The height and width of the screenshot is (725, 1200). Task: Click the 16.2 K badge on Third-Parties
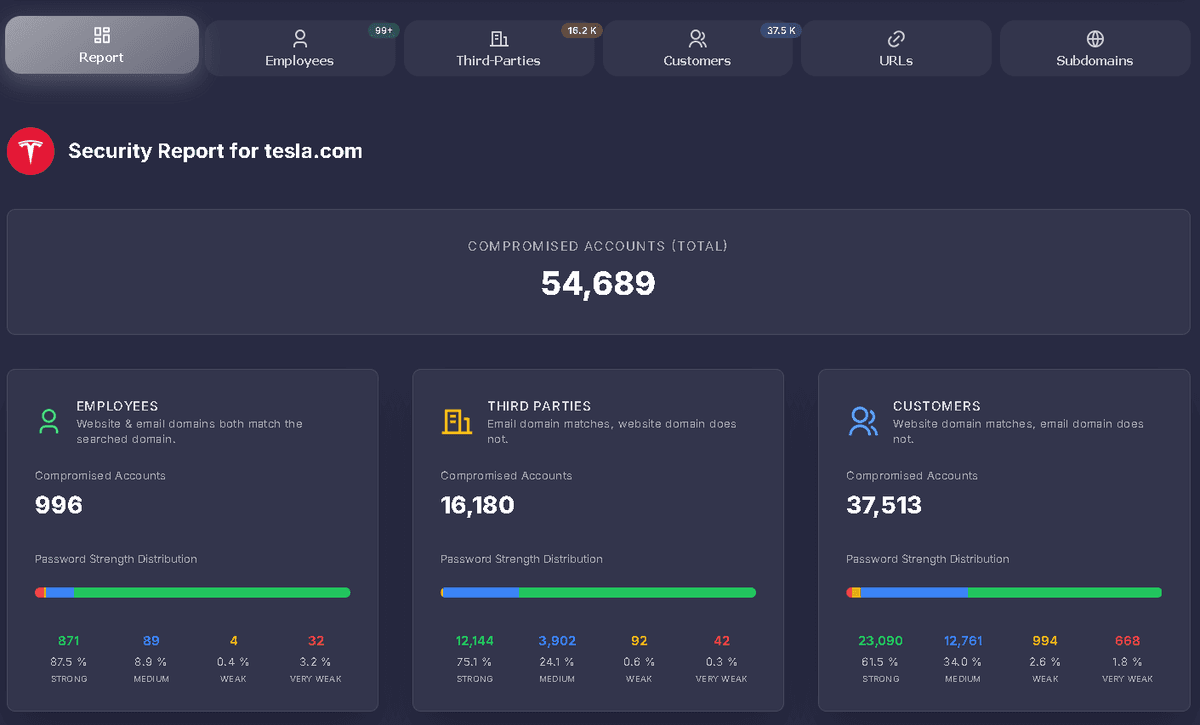point(582,31)
